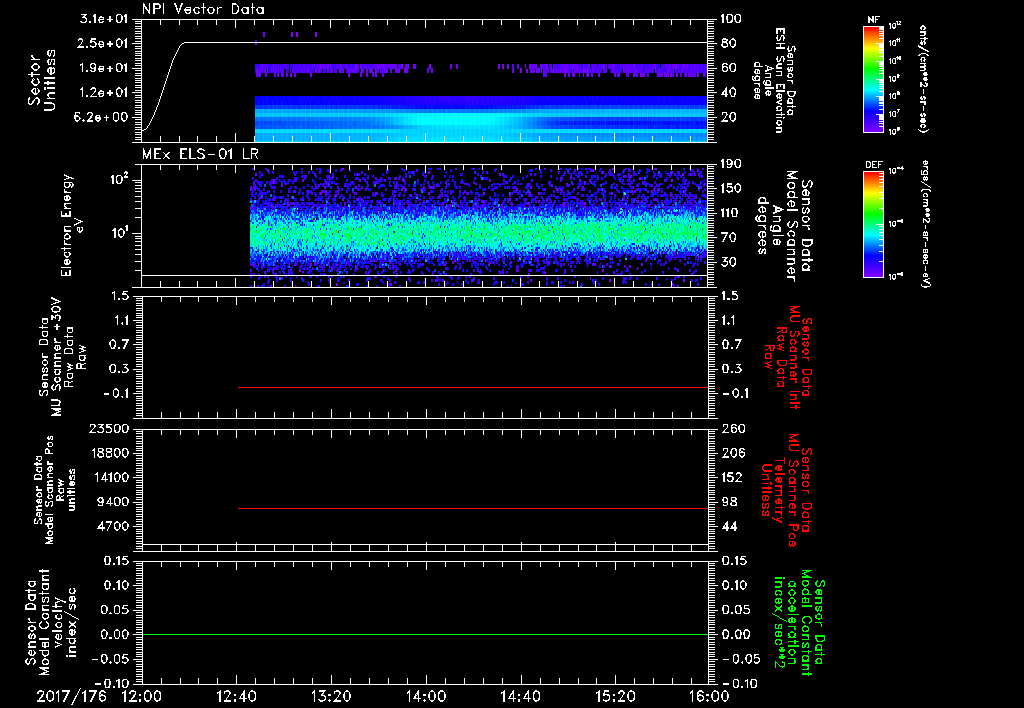Click the DEF color scale bar
1024x708 pixels.
[x=873, y=224]
